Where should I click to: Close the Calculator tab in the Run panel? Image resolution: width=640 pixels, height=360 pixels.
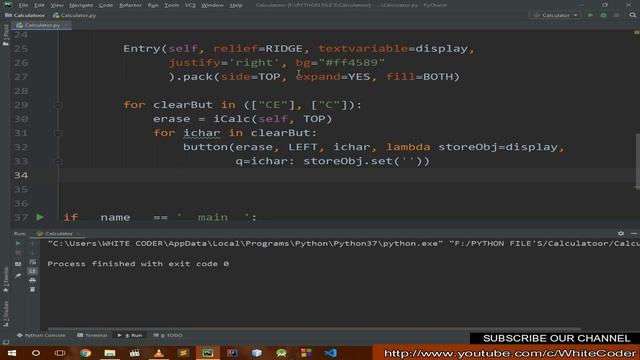tap(78, 233)
